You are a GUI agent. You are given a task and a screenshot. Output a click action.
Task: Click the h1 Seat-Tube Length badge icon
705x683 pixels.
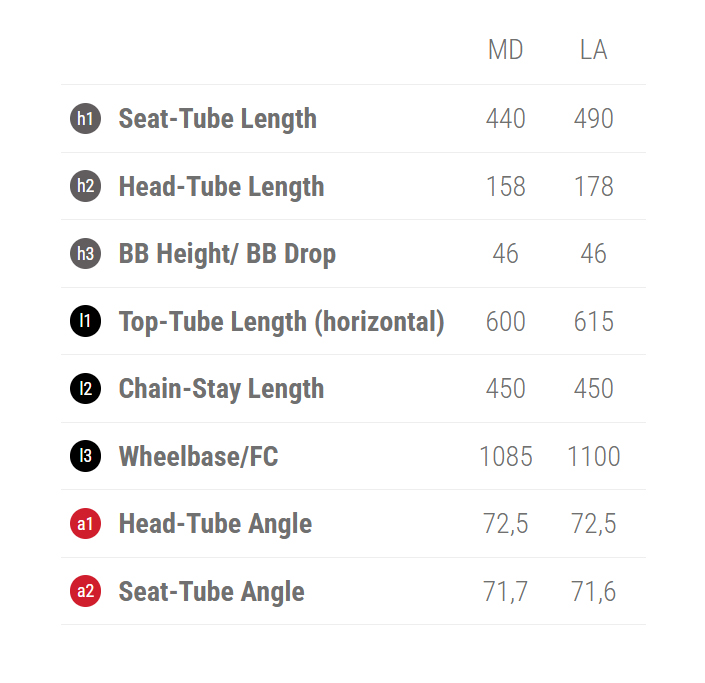tap(86, 119)
